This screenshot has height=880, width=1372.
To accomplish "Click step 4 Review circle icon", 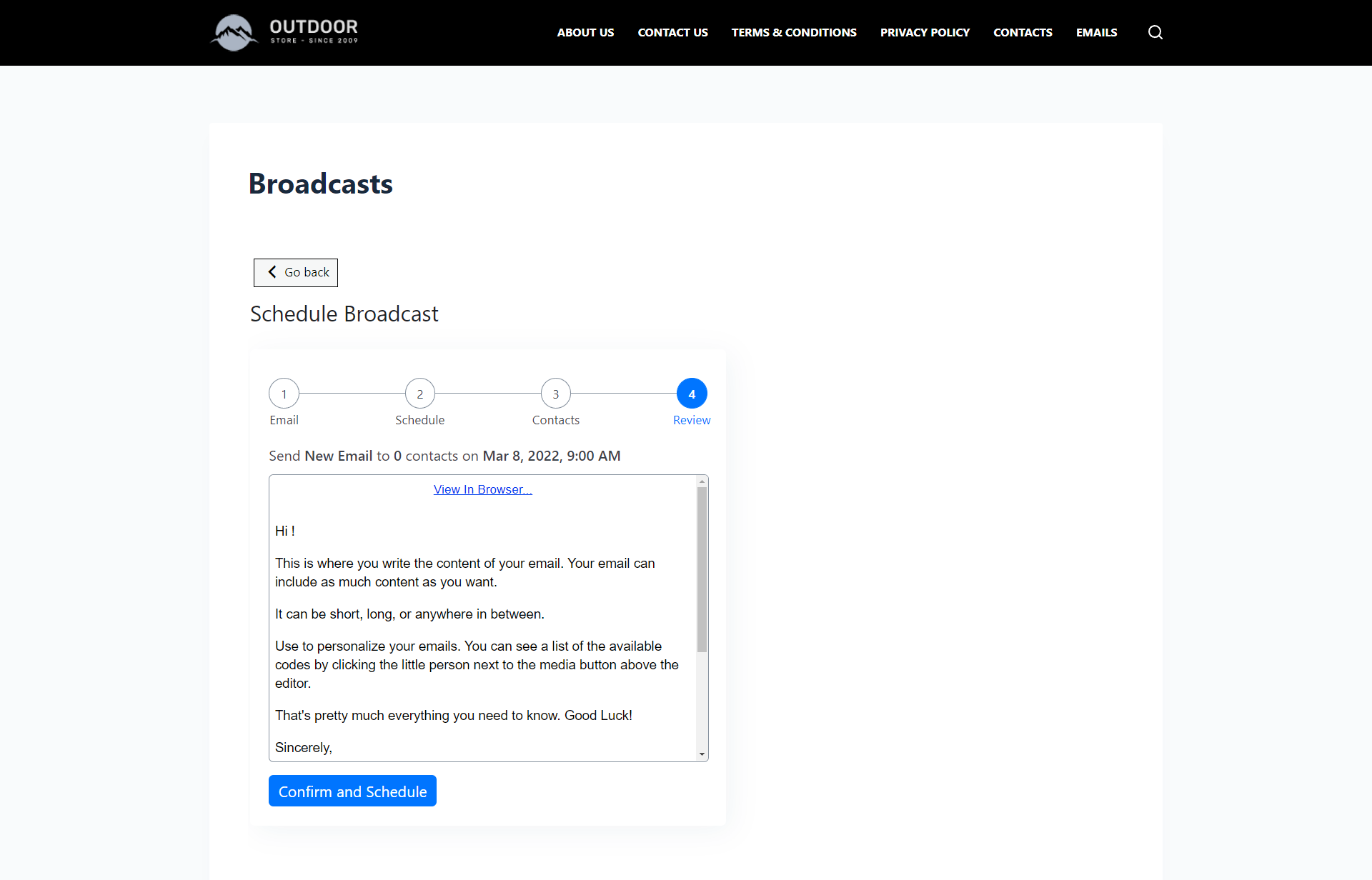I will coord(692,394).
